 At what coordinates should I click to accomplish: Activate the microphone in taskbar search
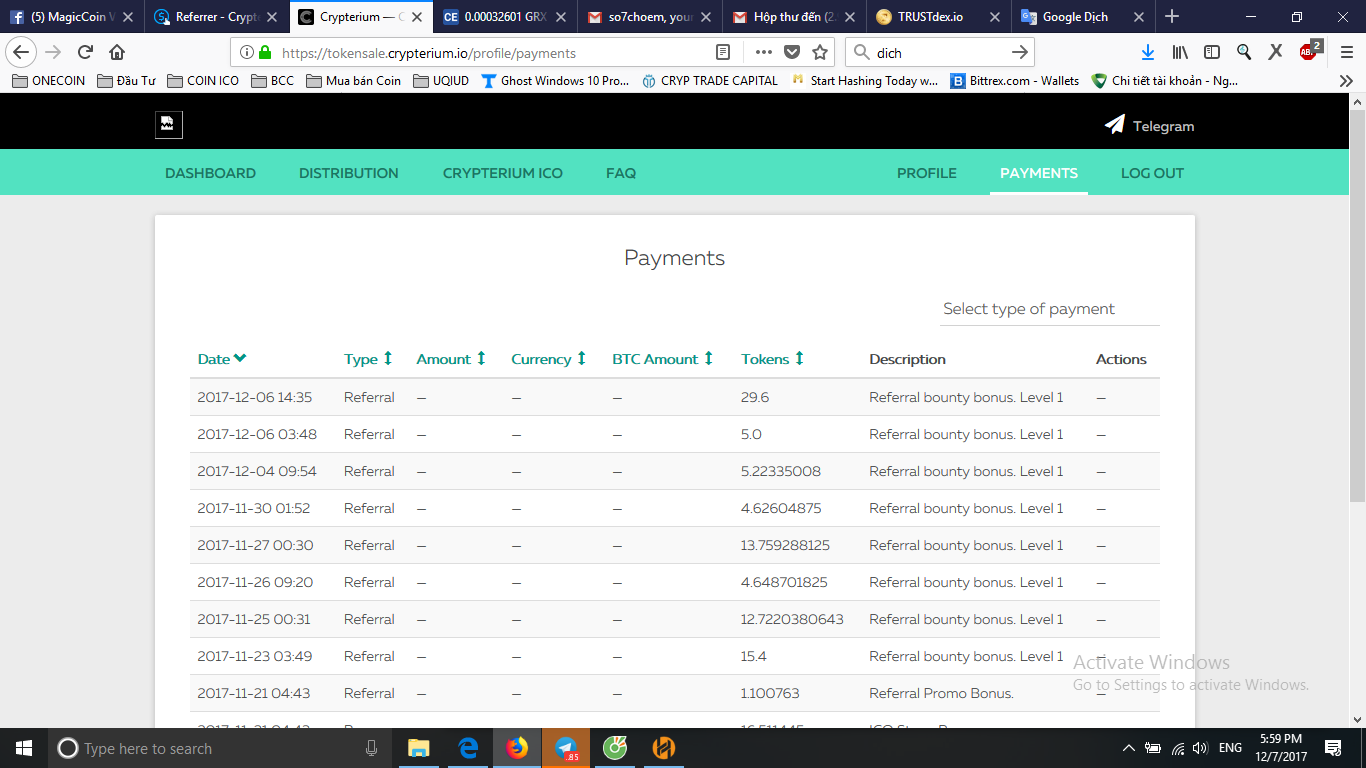point(372,748)
